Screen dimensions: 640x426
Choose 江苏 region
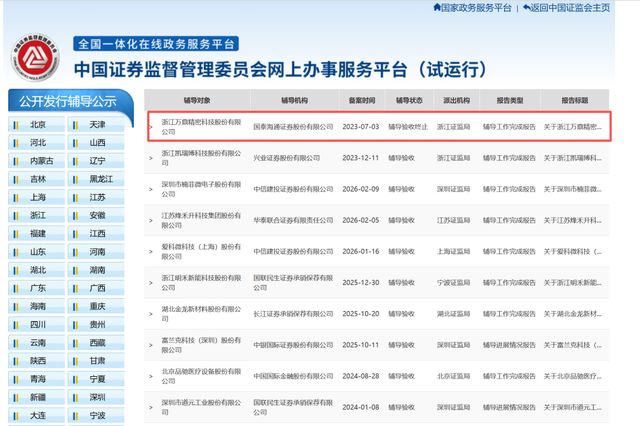(x=96, y=197)
